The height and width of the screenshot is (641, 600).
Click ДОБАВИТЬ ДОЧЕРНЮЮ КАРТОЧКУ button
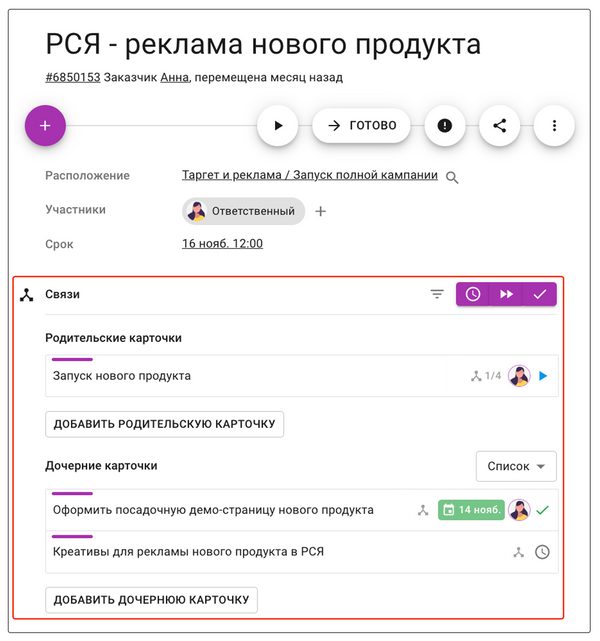click(151, 600)
